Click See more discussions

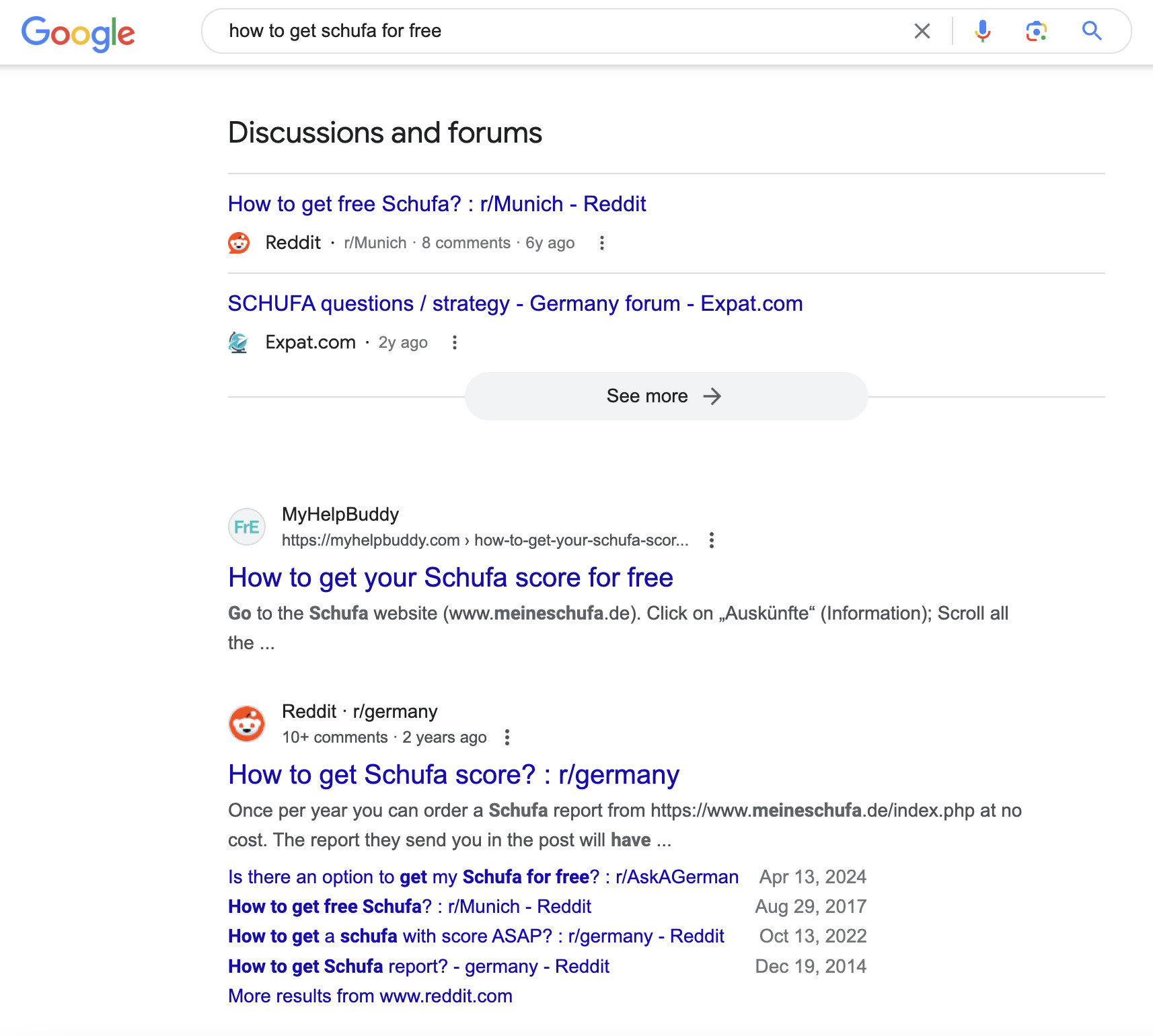coord(667,396)
